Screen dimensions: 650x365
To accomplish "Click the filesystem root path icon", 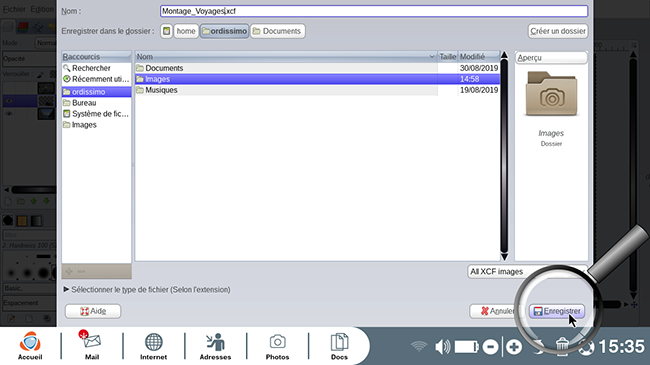I will point(166,31).
